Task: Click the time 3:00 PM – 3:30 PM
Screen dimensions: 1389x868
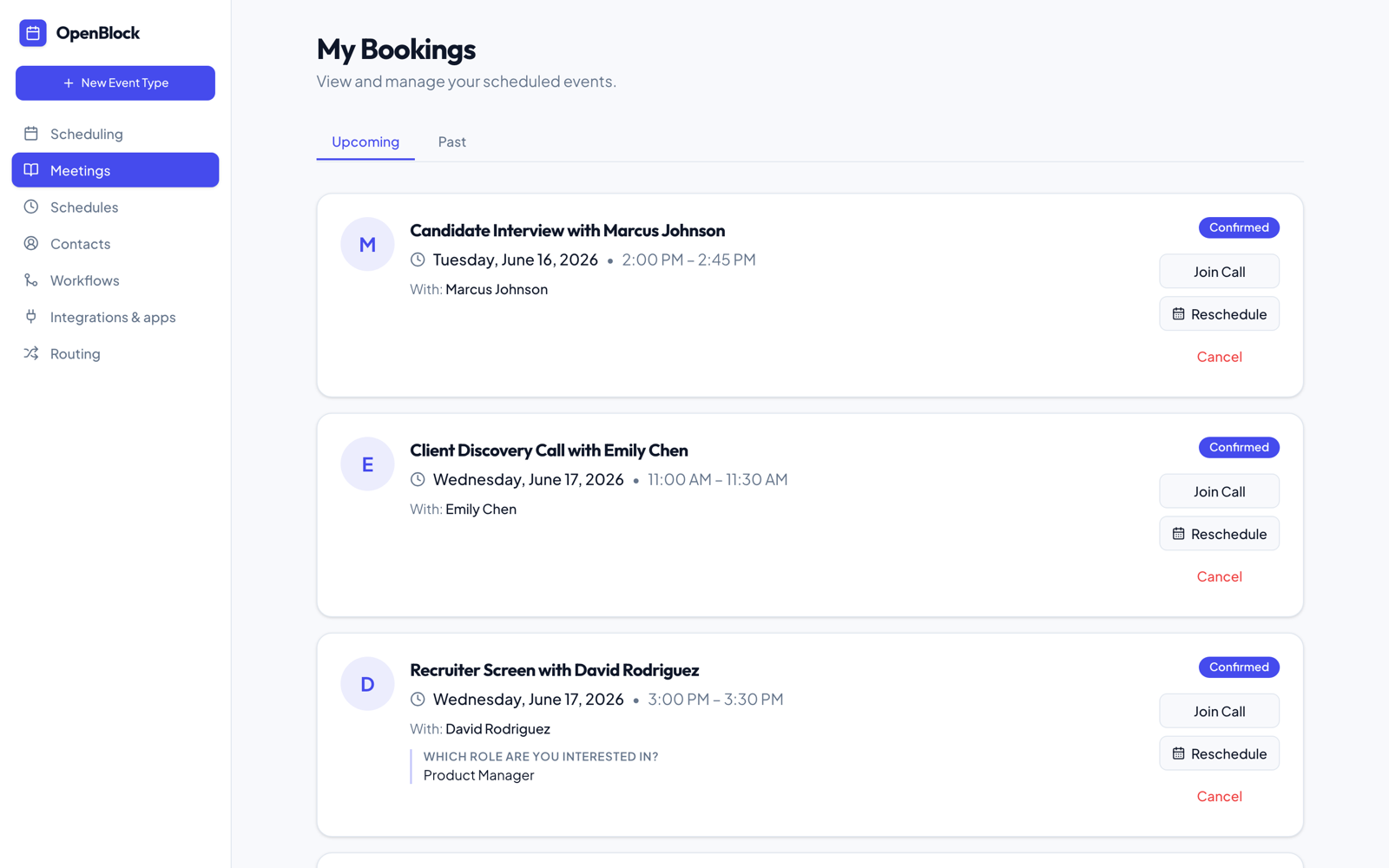Action: pos(715,699)
